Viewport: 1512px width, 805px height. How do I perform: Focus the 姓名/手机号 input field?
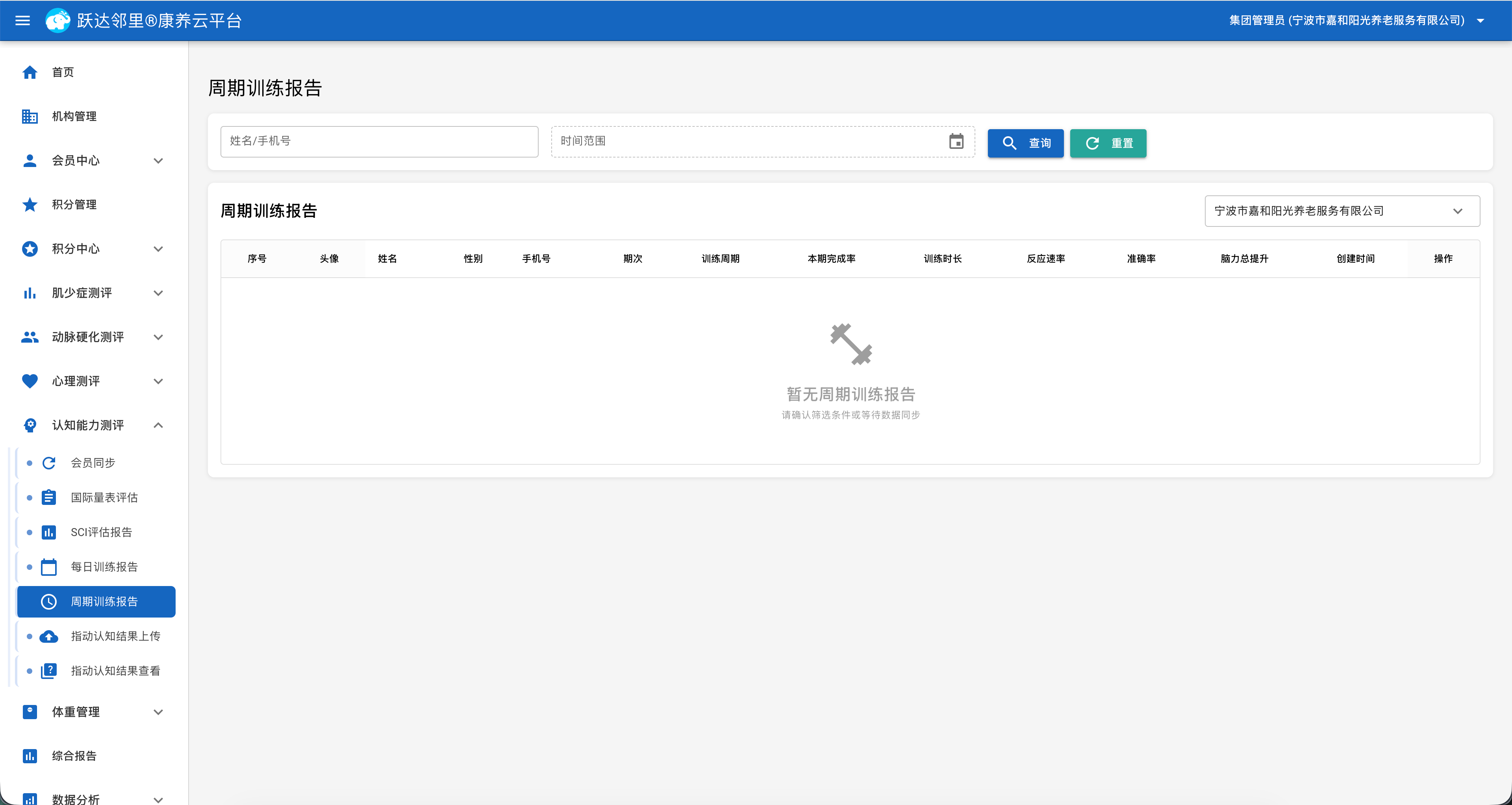coord(379,141)
